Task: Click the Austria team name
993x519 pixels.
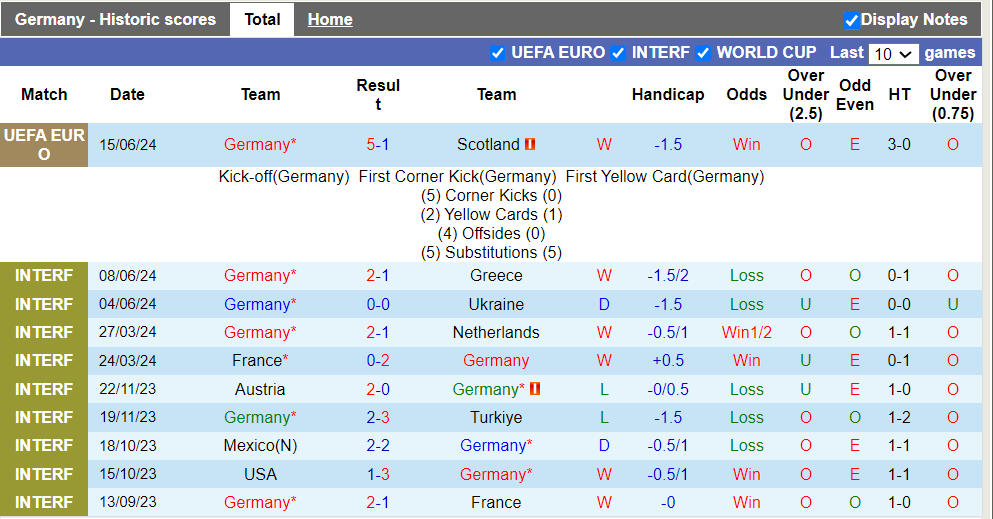Action: [x=260, y=389]
